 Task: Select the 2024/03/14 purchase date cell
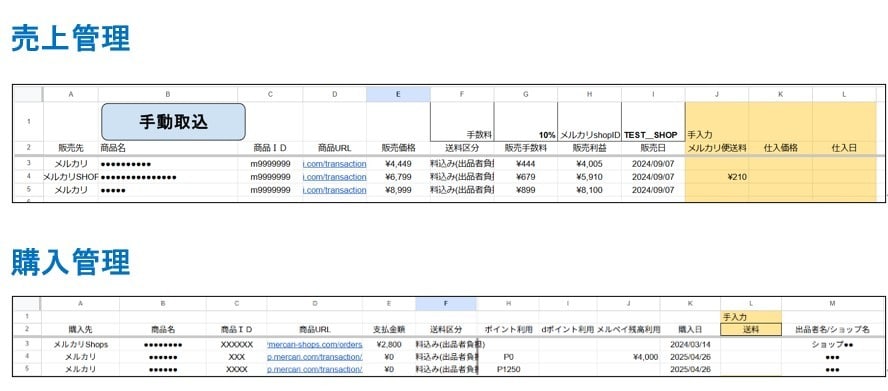(690, 344)
